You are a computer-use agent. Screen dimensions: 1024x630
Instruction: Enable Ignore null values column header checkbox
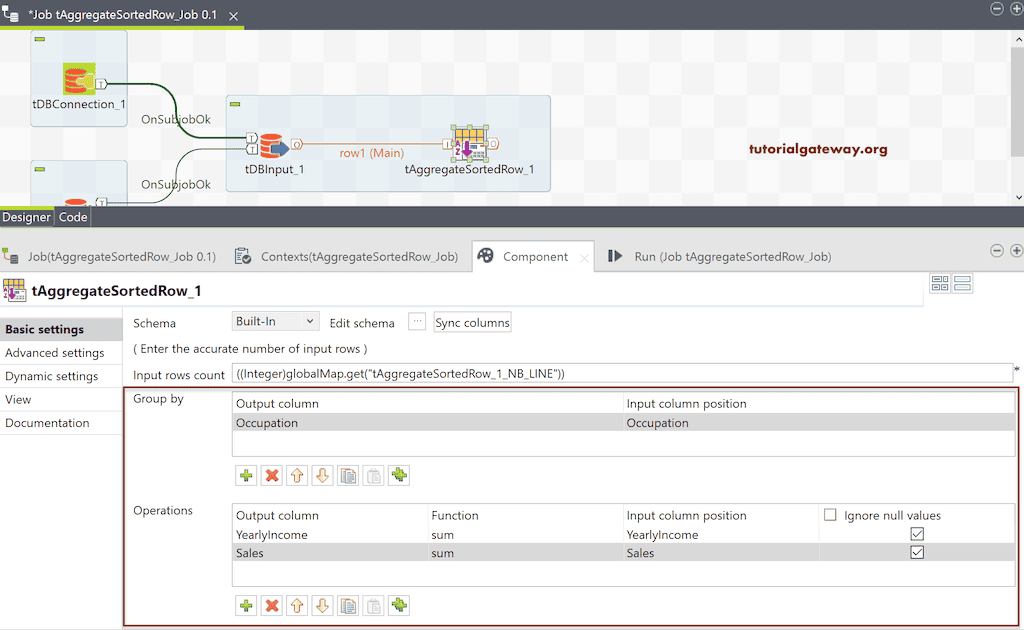[x=828, y=514]
